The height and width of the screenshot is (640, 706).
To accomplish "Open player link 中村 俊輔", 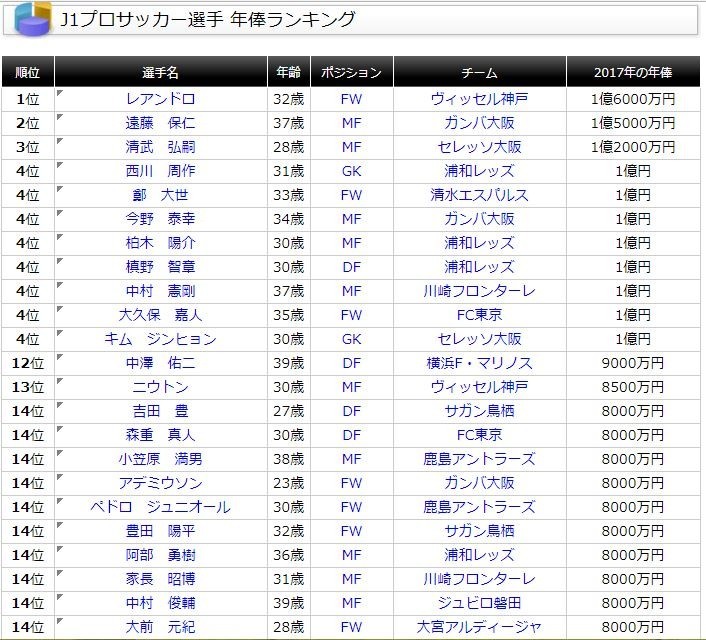I will point(161,603).
